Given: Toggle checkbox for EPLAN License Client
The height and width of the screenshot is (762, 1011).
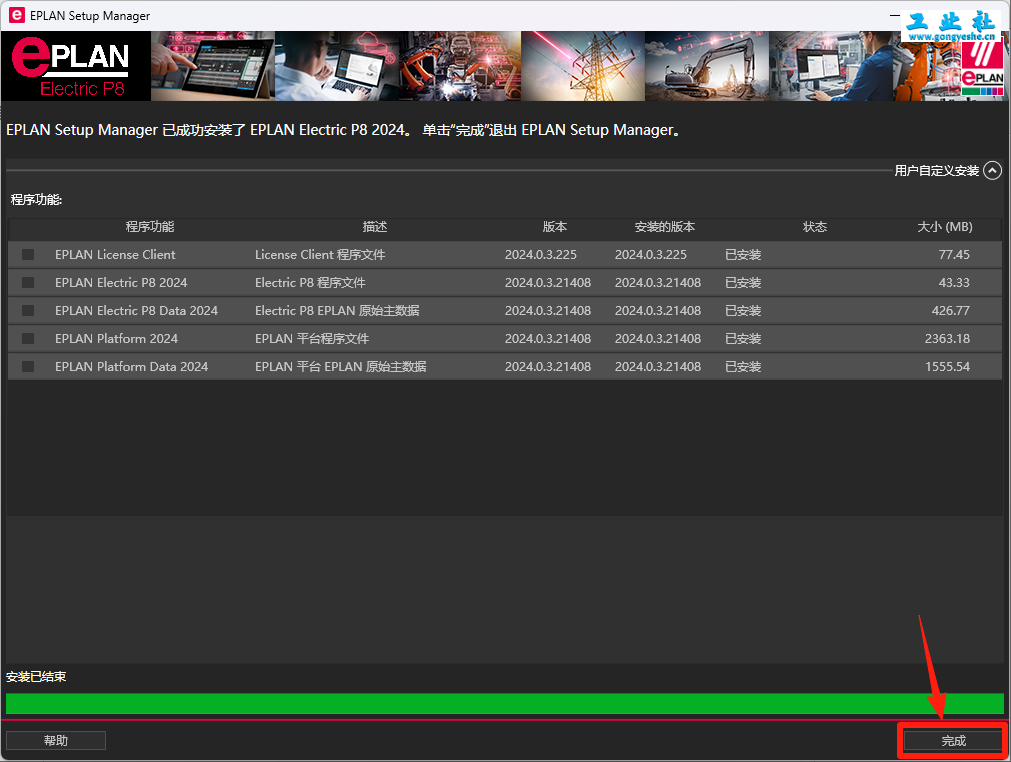Looking at the screenshot, I should click(x=28, y=255).
